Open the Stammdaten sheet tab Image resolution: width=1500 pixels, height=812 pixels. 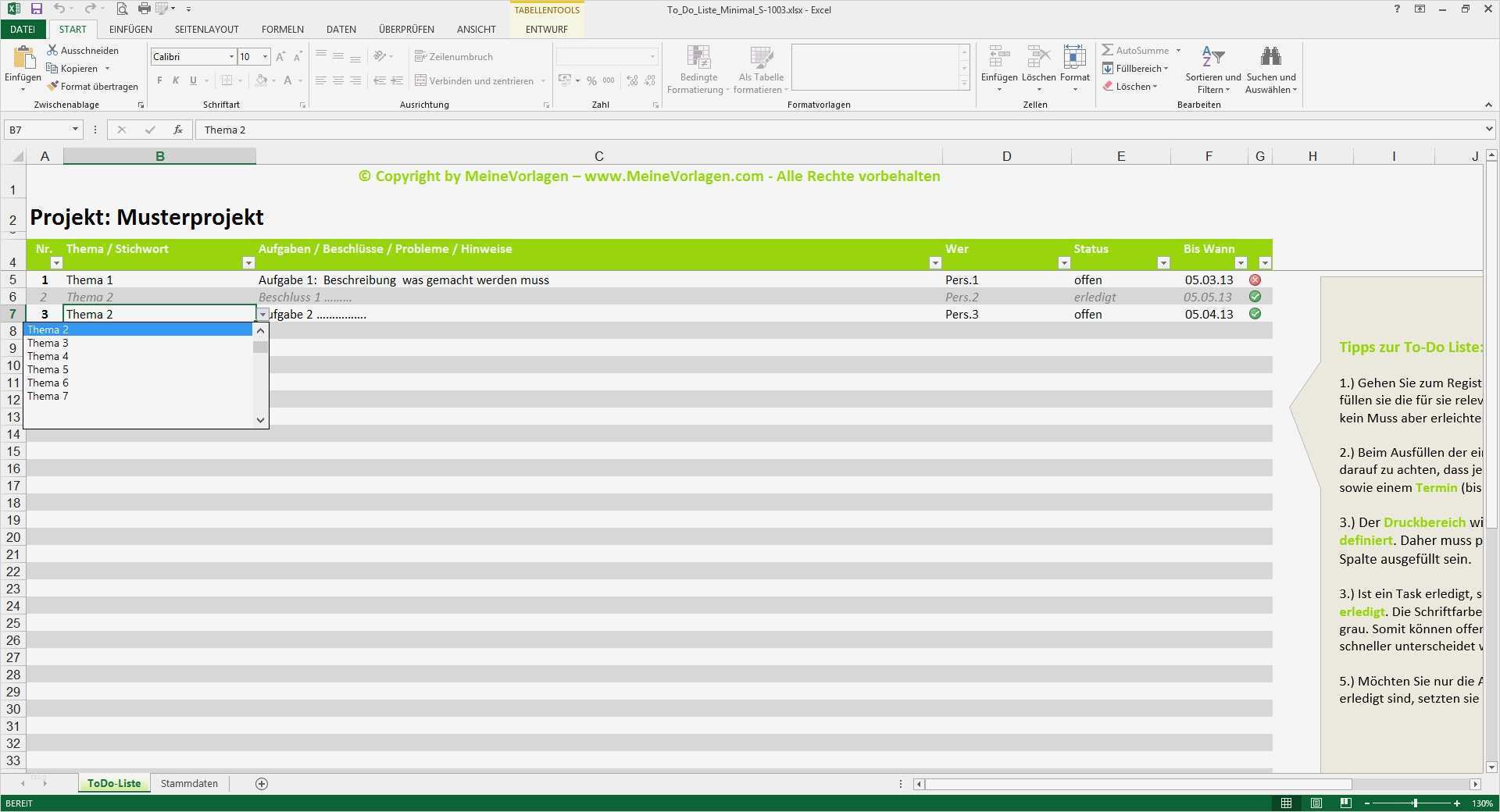[188, 784]
